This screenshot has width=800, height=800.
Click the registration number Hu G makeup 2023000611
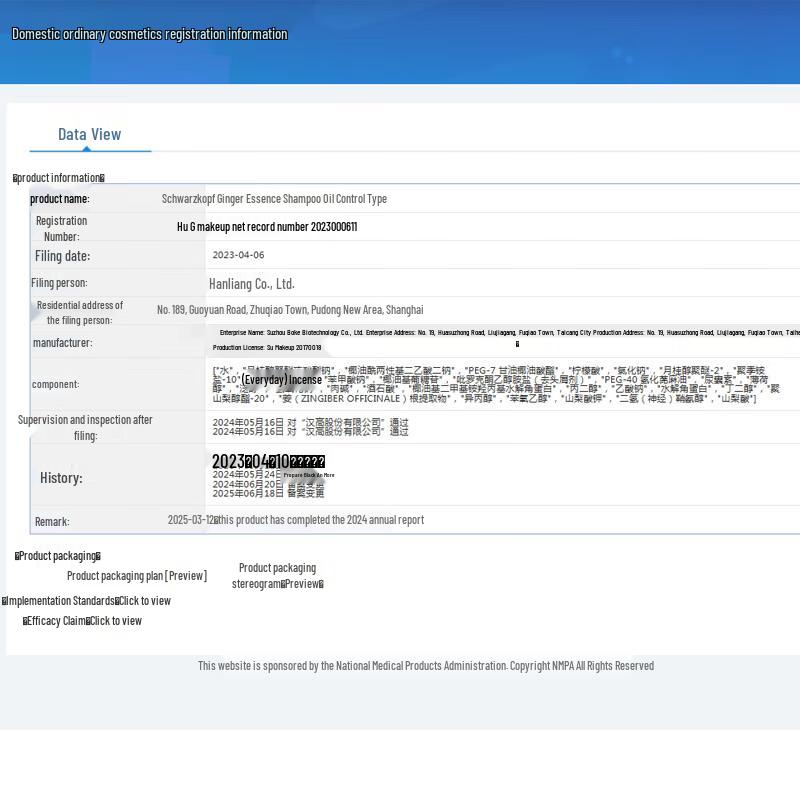(x=267, y=227)
